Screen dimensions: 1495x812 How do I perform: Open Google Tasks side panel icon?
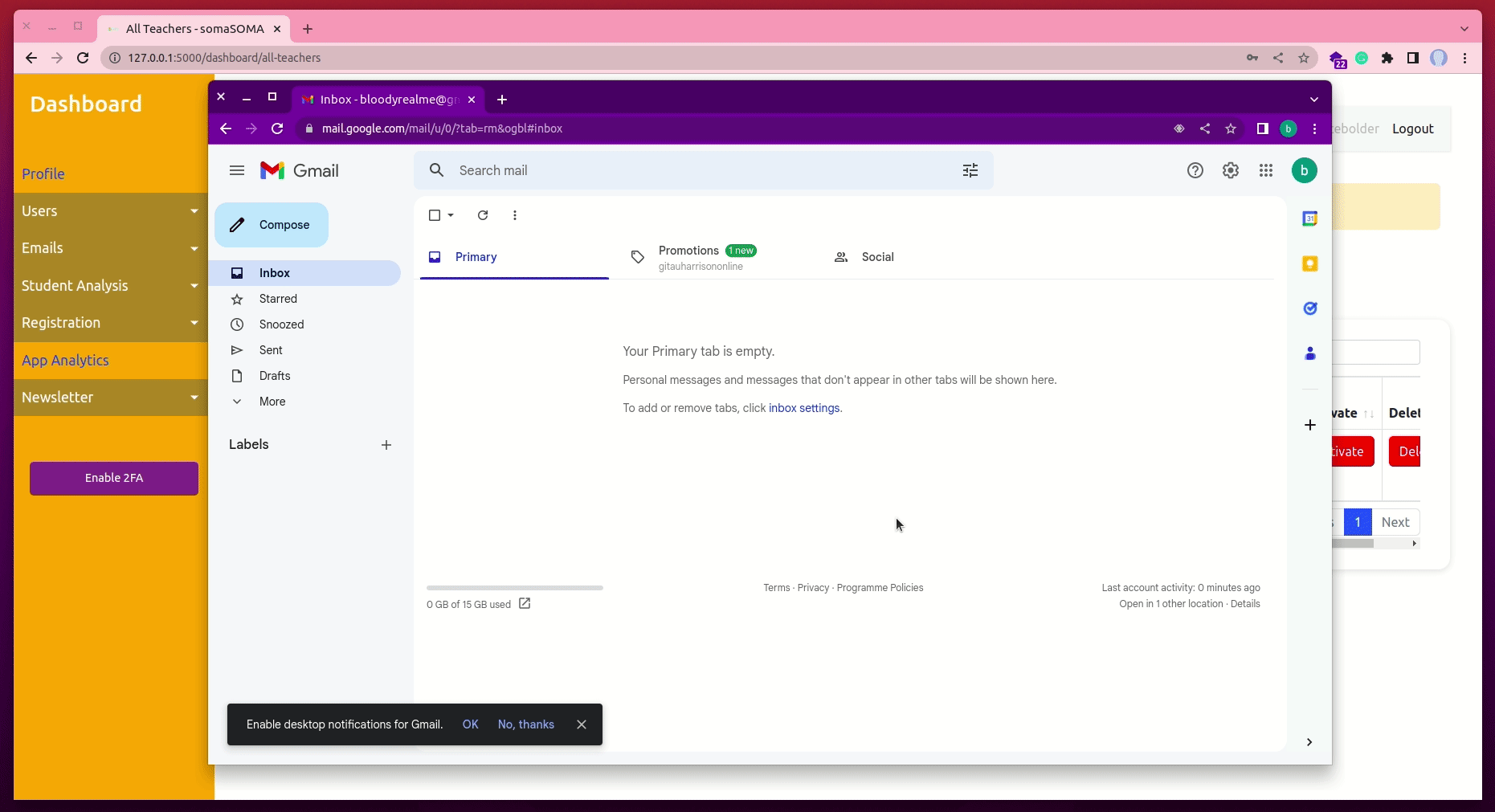(1309, 308)
